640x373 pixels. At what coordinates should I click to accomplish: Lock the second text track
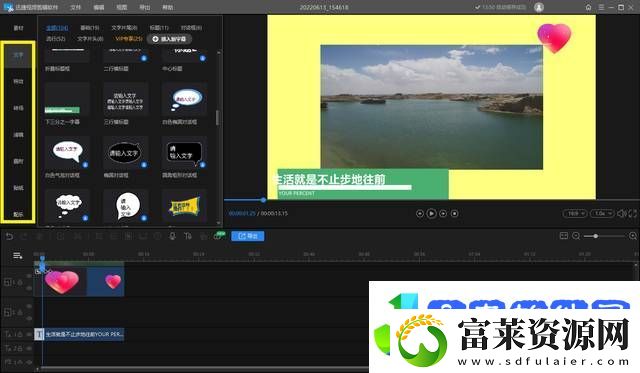[20, 349]
